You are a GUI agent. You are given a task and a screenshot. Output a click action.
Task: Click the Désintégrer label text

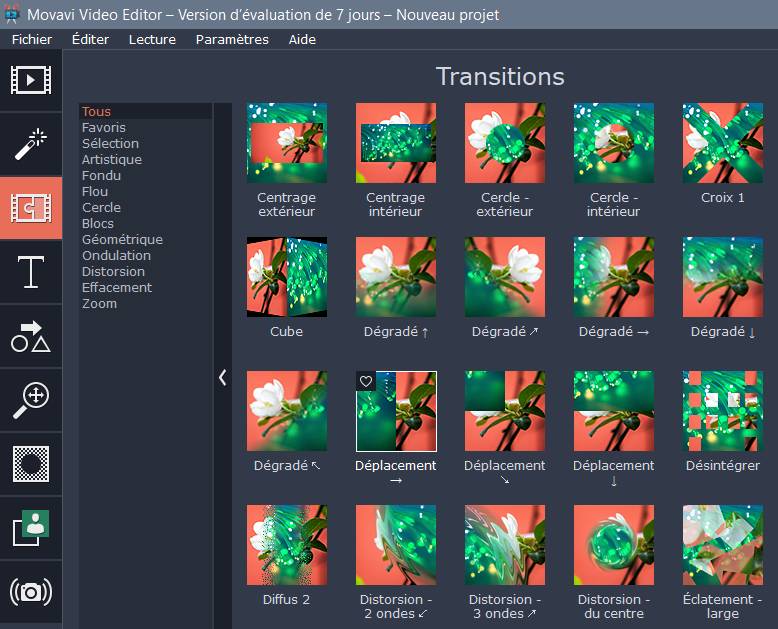click(x=723, y=466)
